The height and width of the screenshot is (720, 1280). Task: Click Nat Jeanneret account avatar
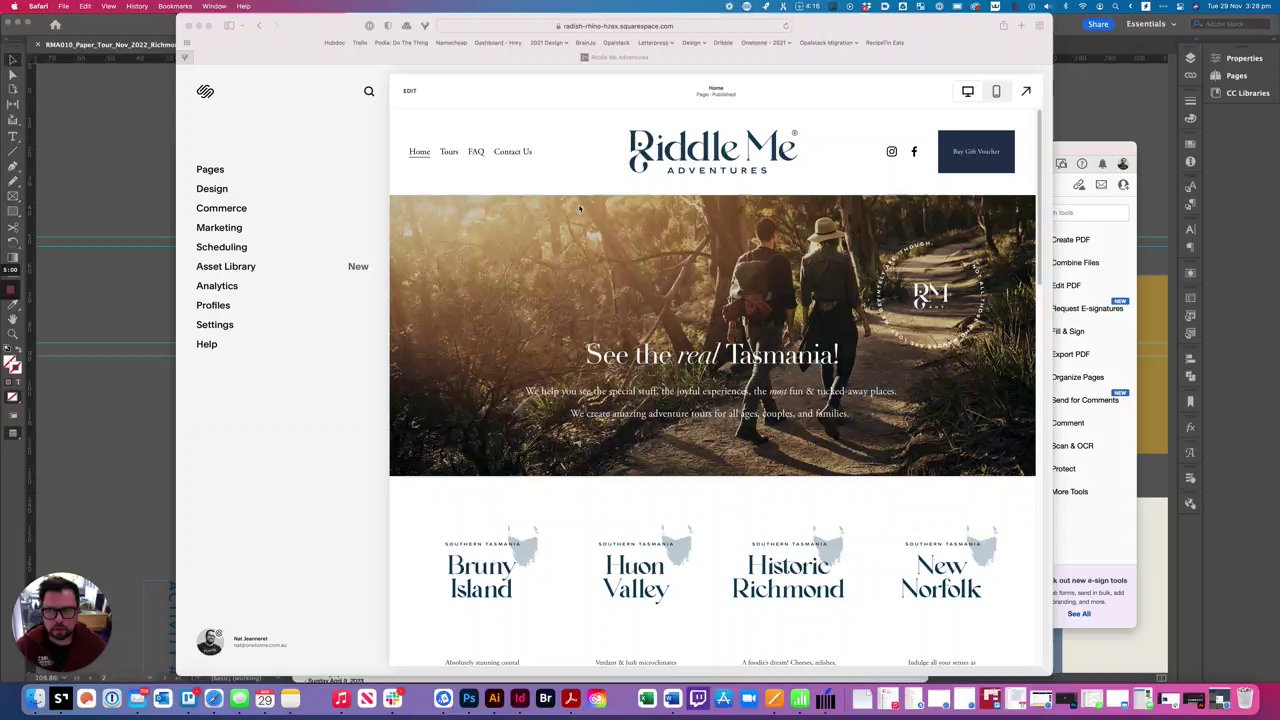pos(210,641)
